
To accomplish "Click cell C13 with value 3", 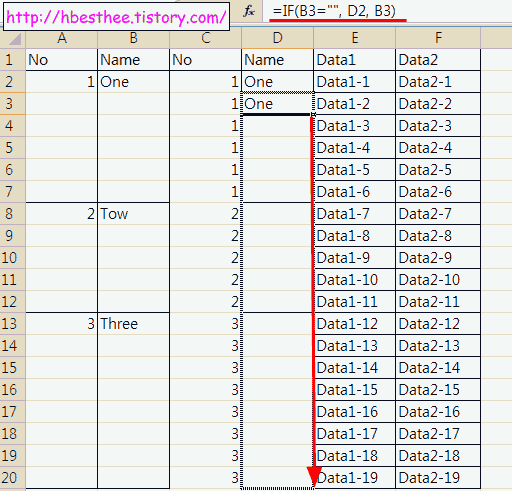I will pyautogui.click(x=206, y=324).
